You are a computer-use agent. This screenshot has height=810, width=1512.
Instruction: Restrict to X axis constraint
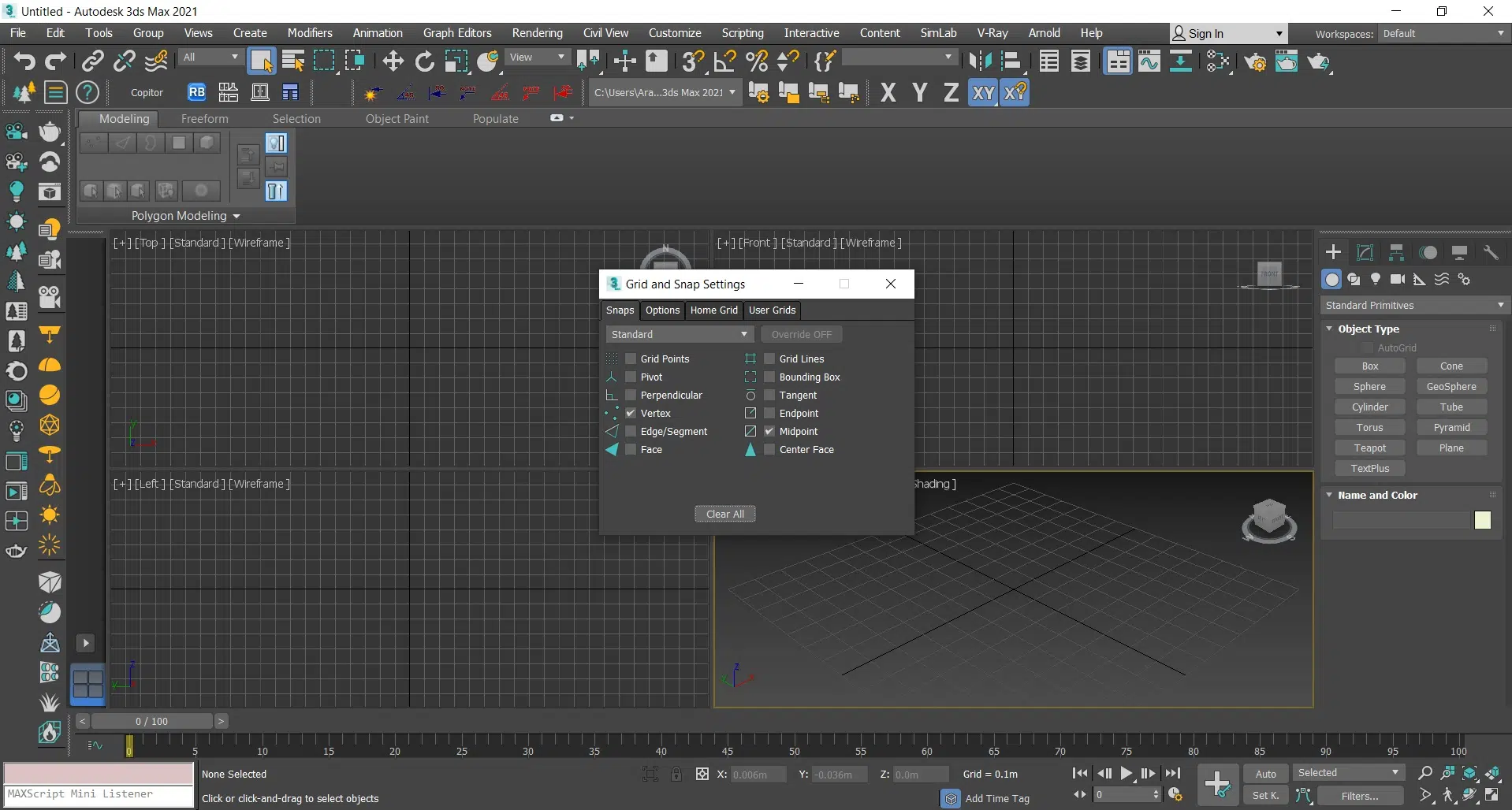(x=888, y=93)
